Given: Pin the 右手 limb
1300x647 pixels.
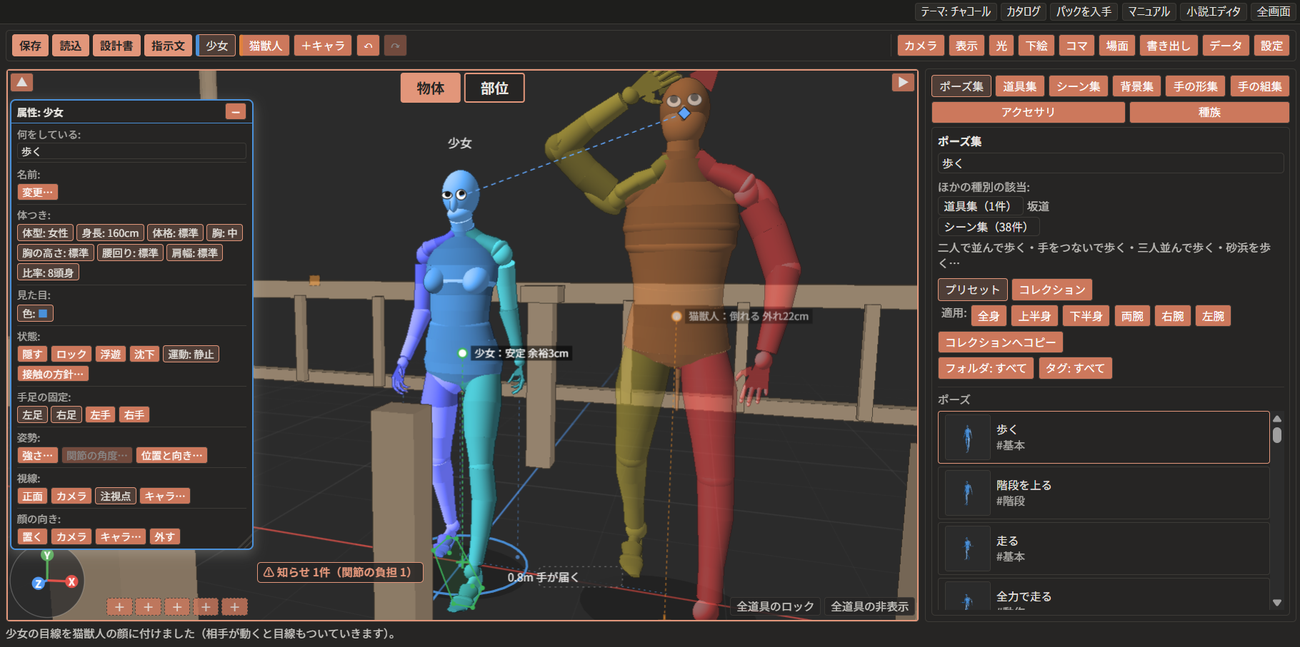Looking at the screenshot, I should [x=133, y=415].
